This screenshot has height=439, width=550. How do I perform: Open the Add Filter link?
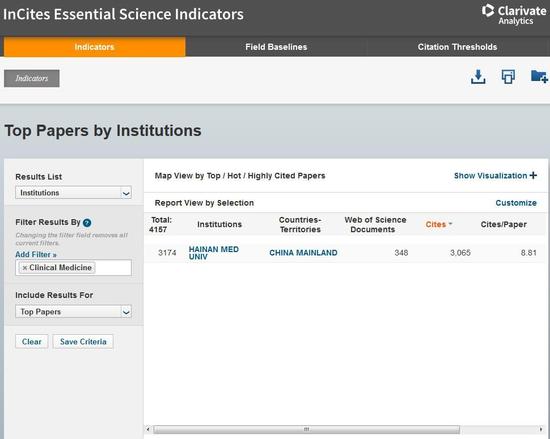coord(36,254)
